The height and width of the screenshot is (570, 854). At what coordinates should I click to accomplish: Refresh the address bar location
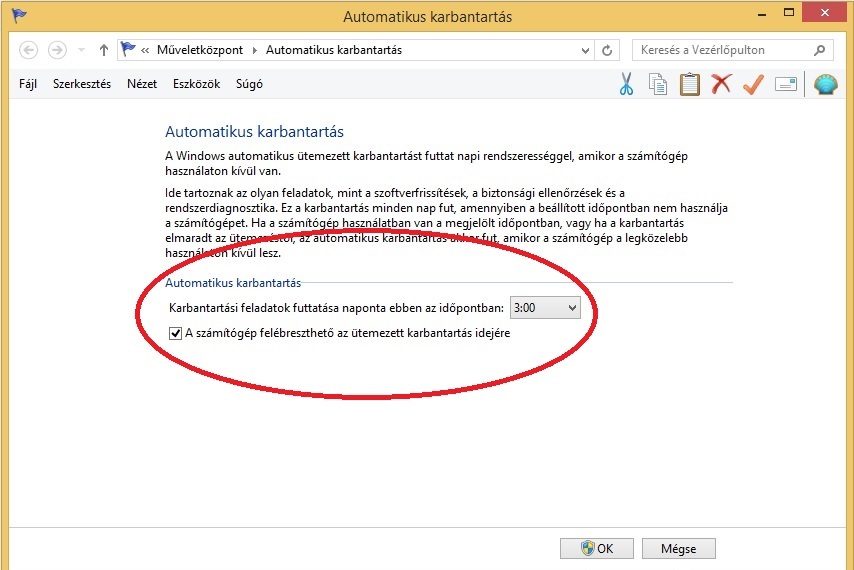click(x=607, y=50)
